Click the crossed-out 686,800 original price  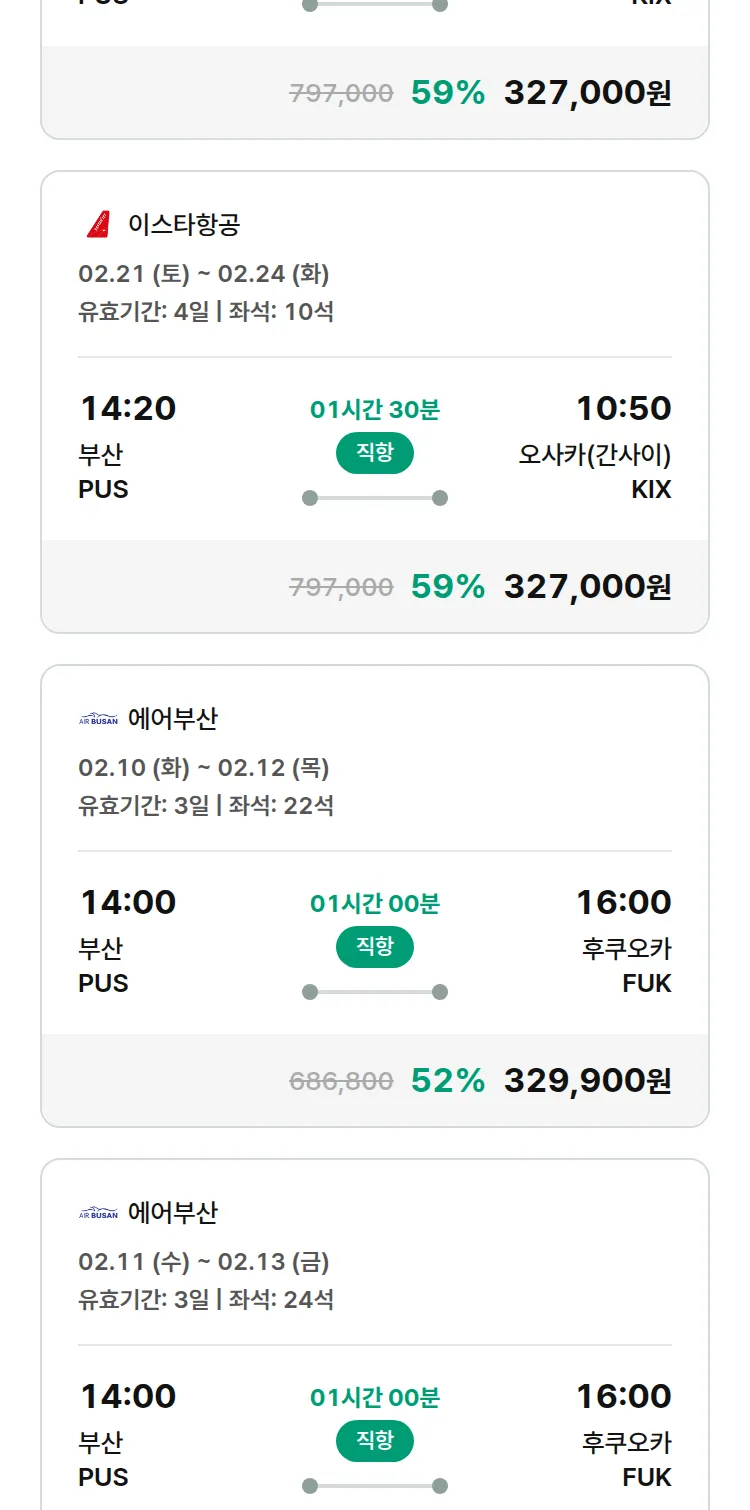pos(341,1081)
